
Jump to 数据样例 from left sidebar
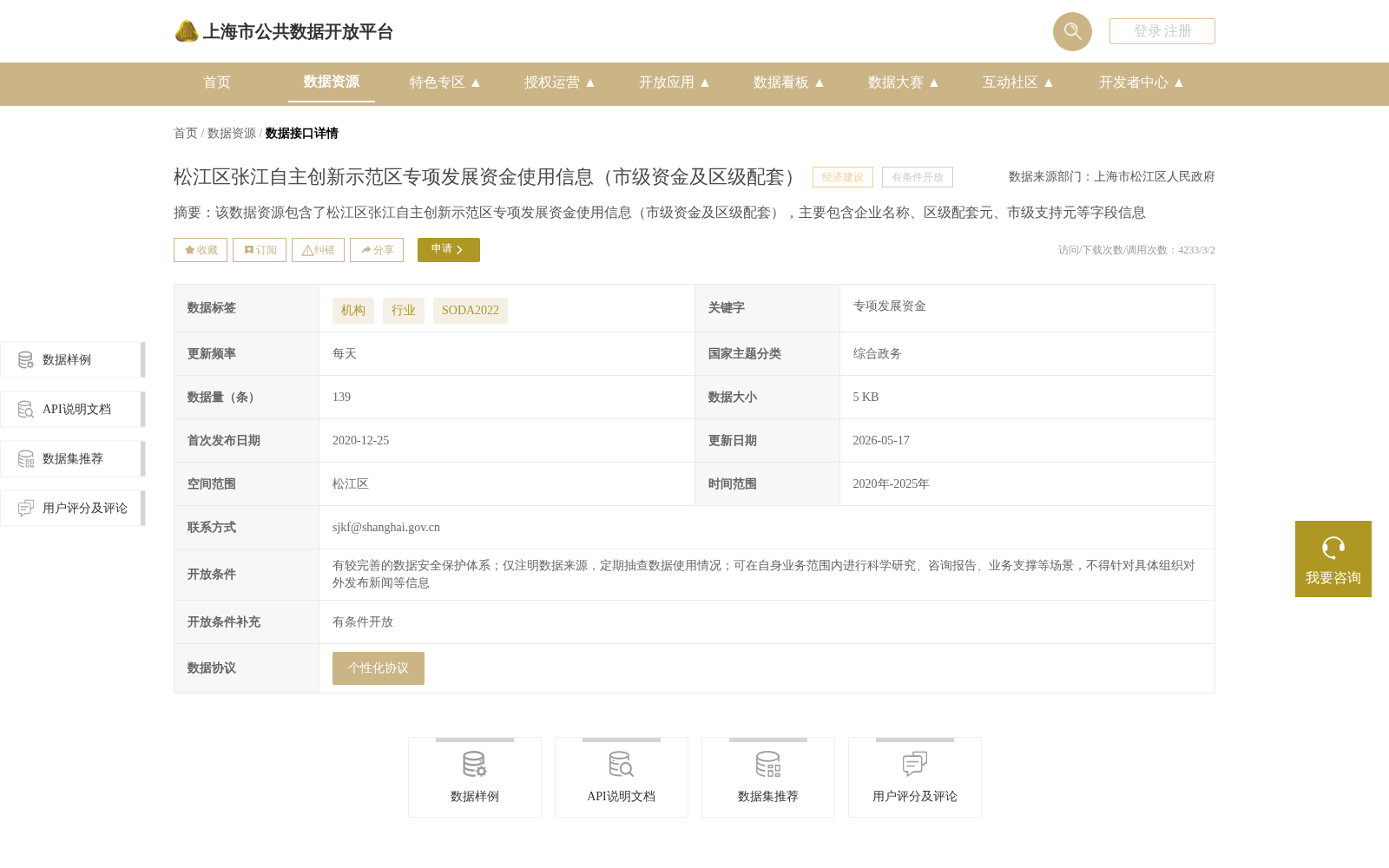pos(73,360)
